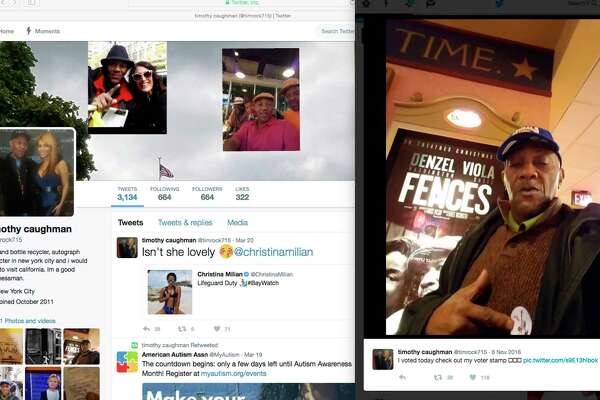The height and width of the screenshot is (400, 600).
Task: Click the header photo with pink shirt man
Action: pos(261,100)
